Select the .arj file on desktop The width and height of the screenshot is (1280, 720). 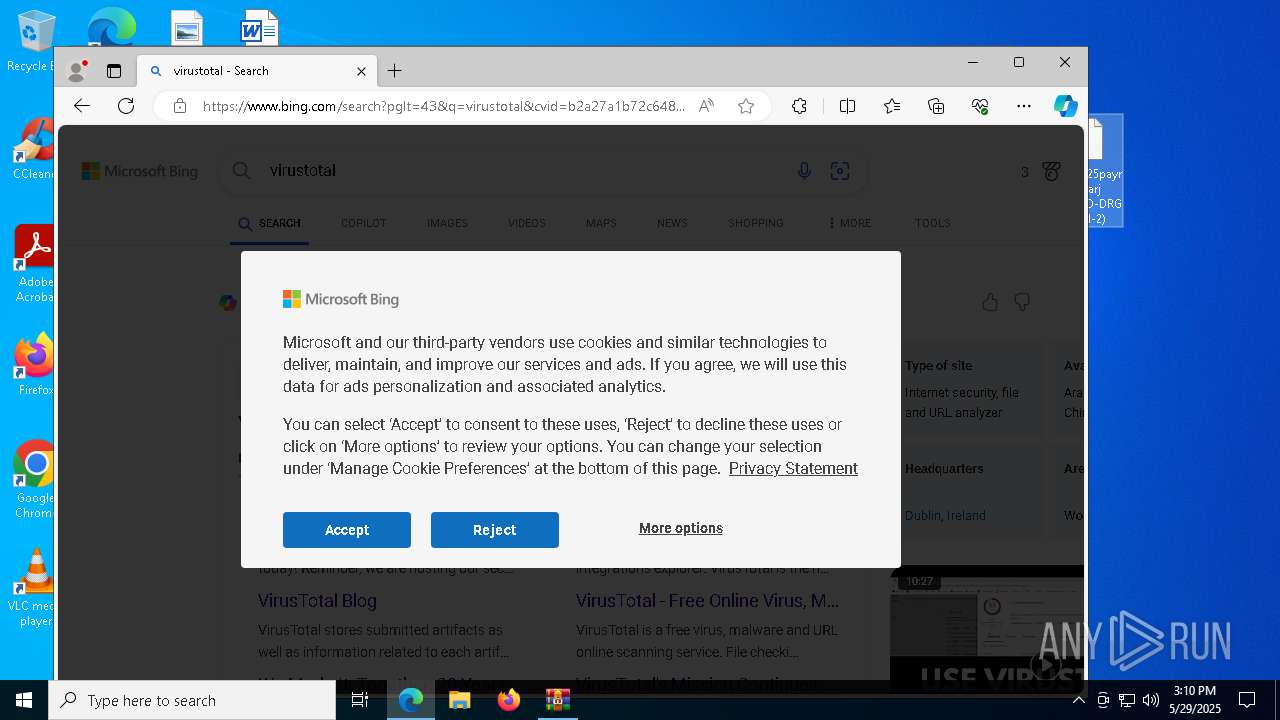(1105, 171)
